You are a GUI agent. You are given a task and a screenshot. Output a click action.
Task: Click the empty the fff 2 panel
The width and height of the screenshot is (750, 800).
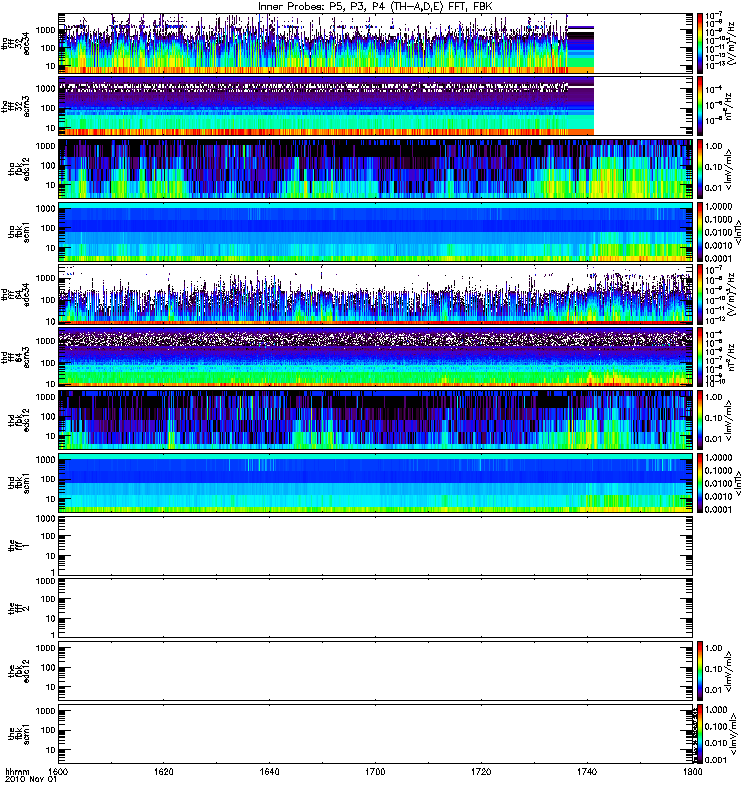pos(376,608)
